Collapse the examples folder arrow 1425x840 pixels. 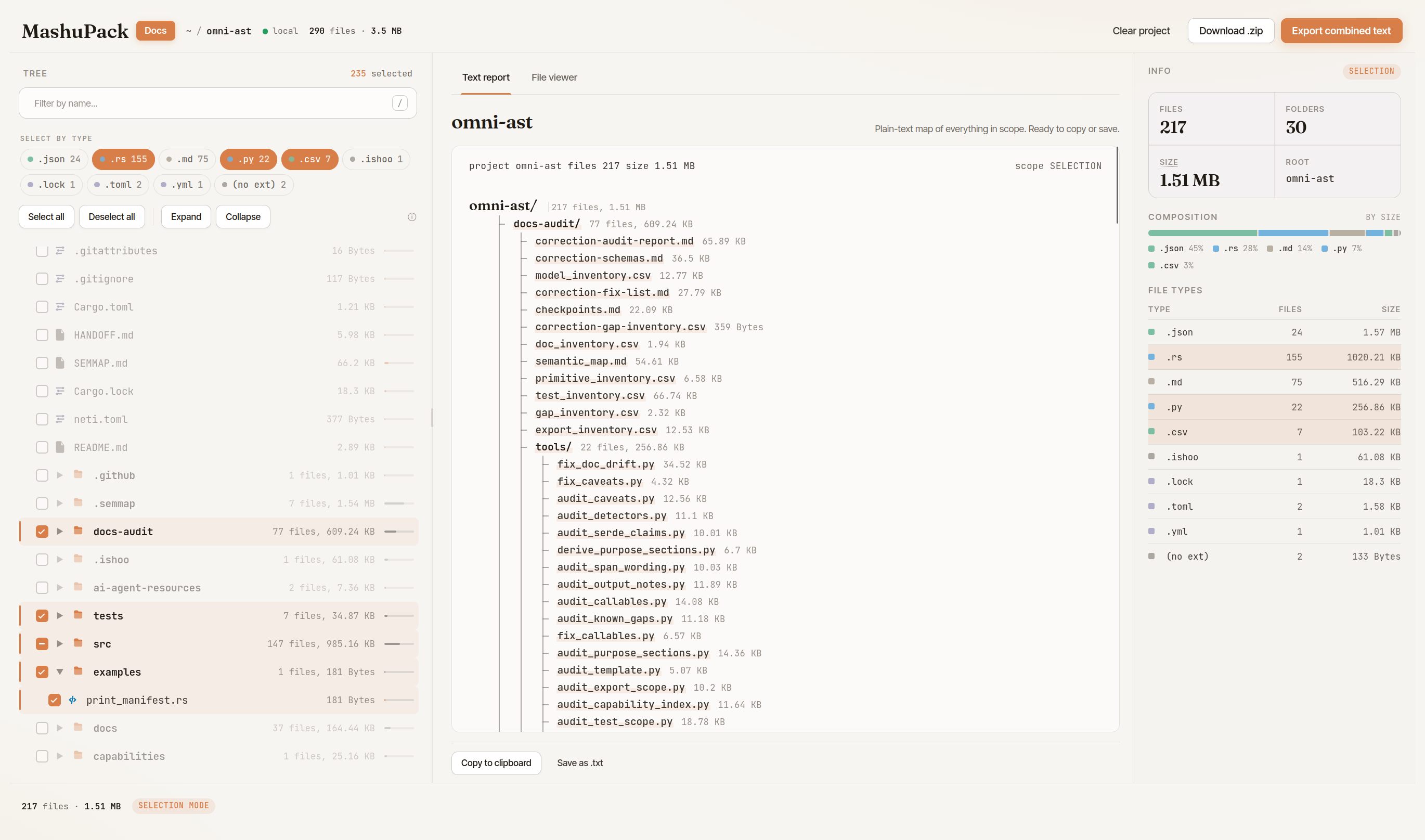tap(59, 672)
